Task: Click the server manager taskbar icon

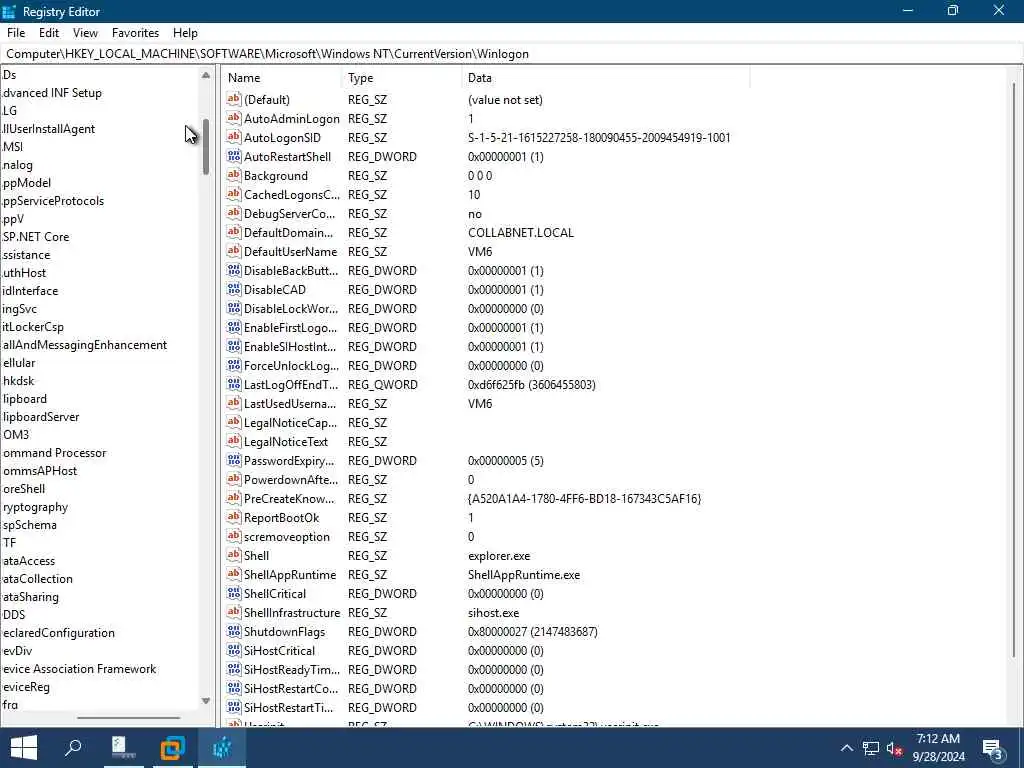Action: click(121, 748)
